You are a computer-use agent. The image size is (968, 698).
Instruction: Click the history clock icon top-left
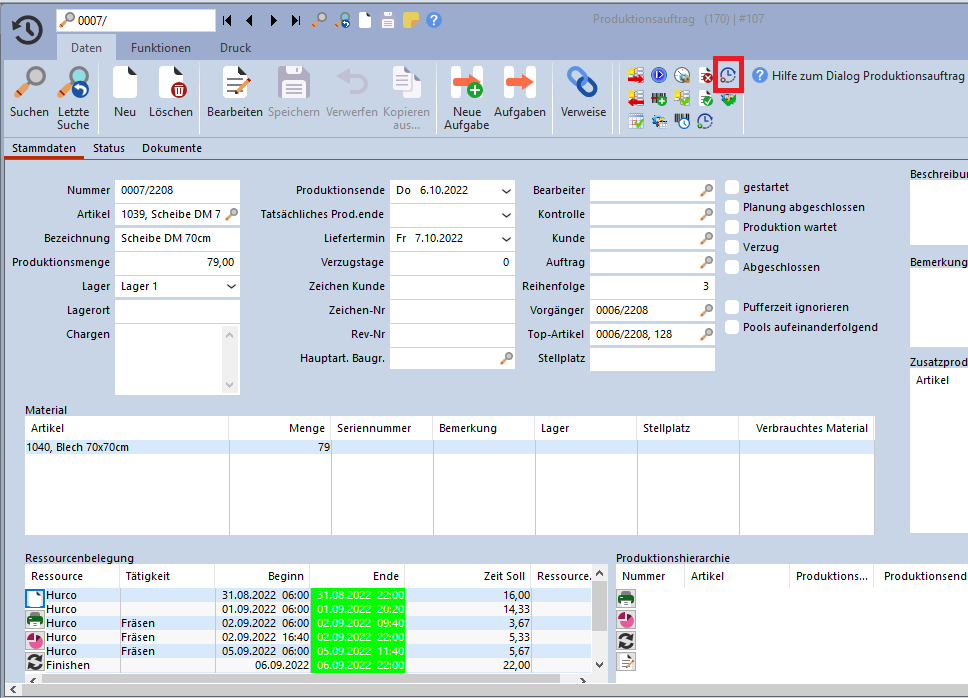click(27, 31)
